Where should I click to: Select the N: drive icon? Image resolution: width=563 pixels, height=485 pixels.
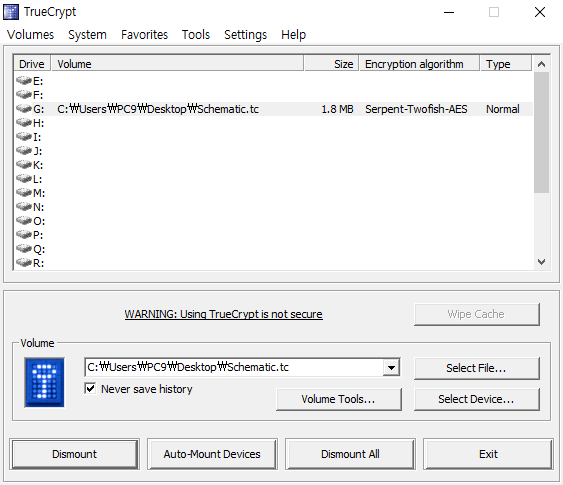coord(24,206)
